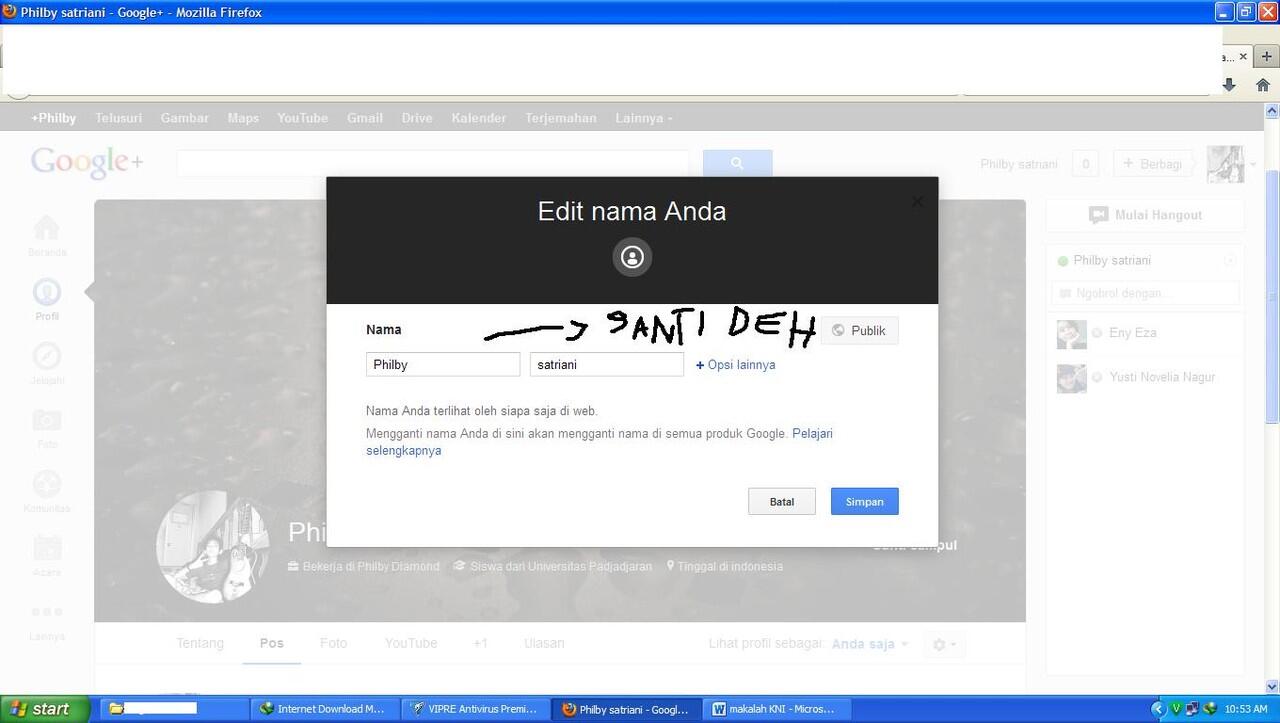Screen dimensions: 1280x723
Task: Close the Edit nama Anda dialog
Action: pyautogui.click(x=917, y=201)
